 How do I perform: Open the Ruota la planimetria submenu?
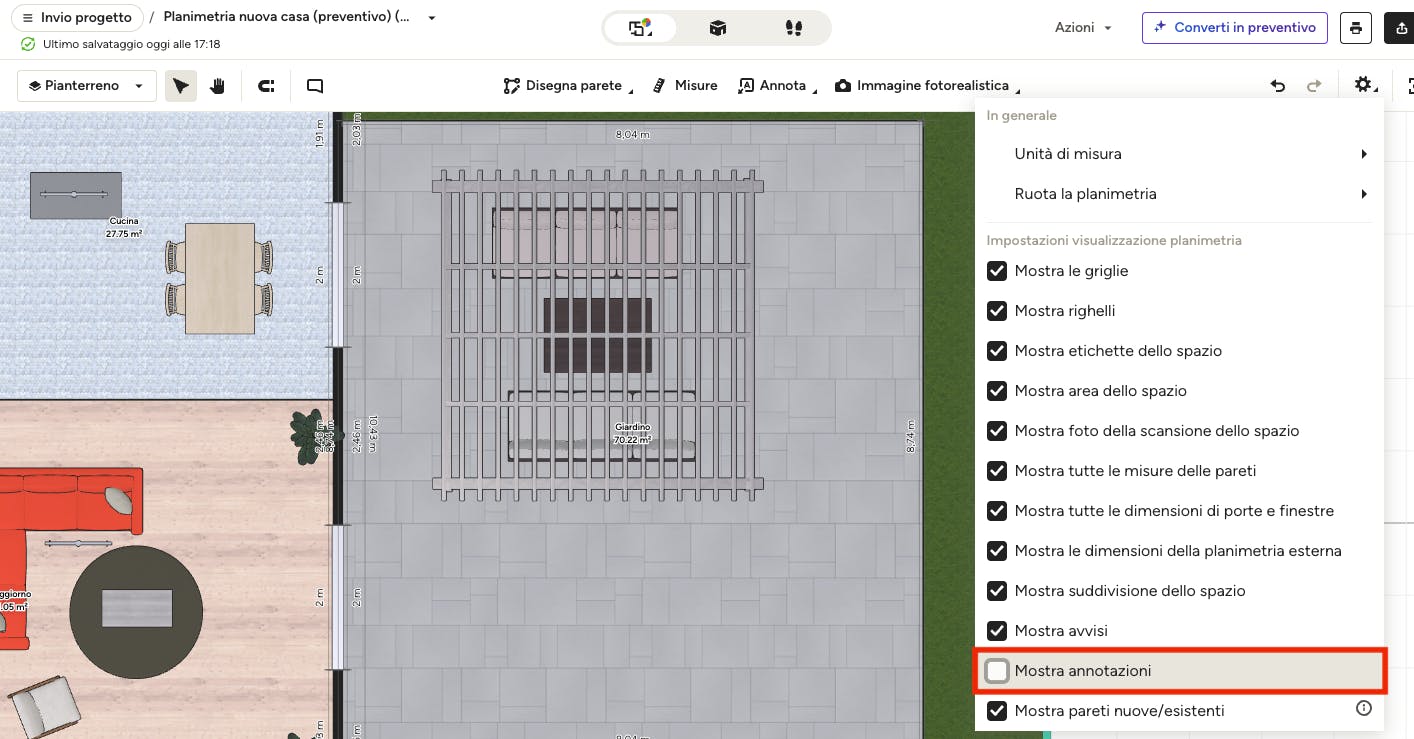[1180, 194]
